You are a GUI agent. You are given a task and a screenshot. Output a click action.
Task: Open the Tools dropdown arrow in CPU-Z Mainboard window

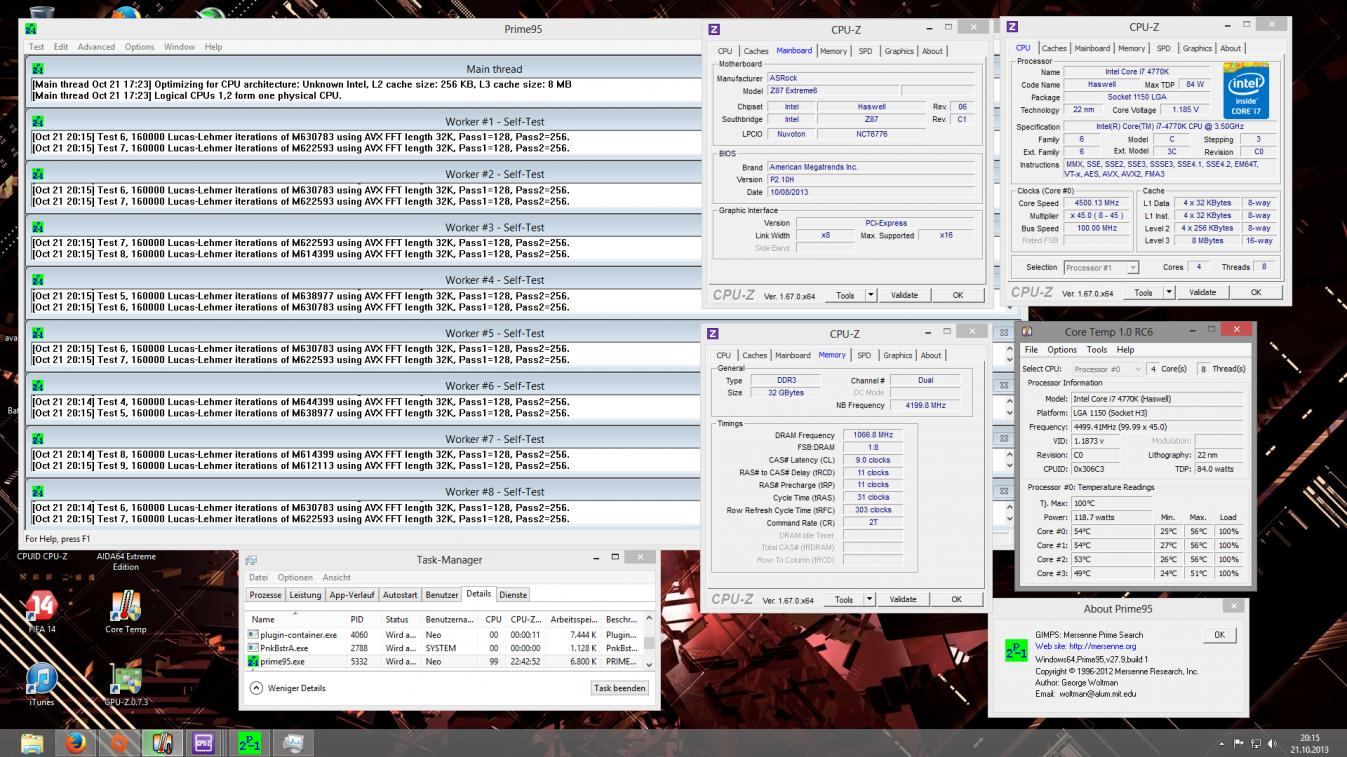[x=870, y=295]
